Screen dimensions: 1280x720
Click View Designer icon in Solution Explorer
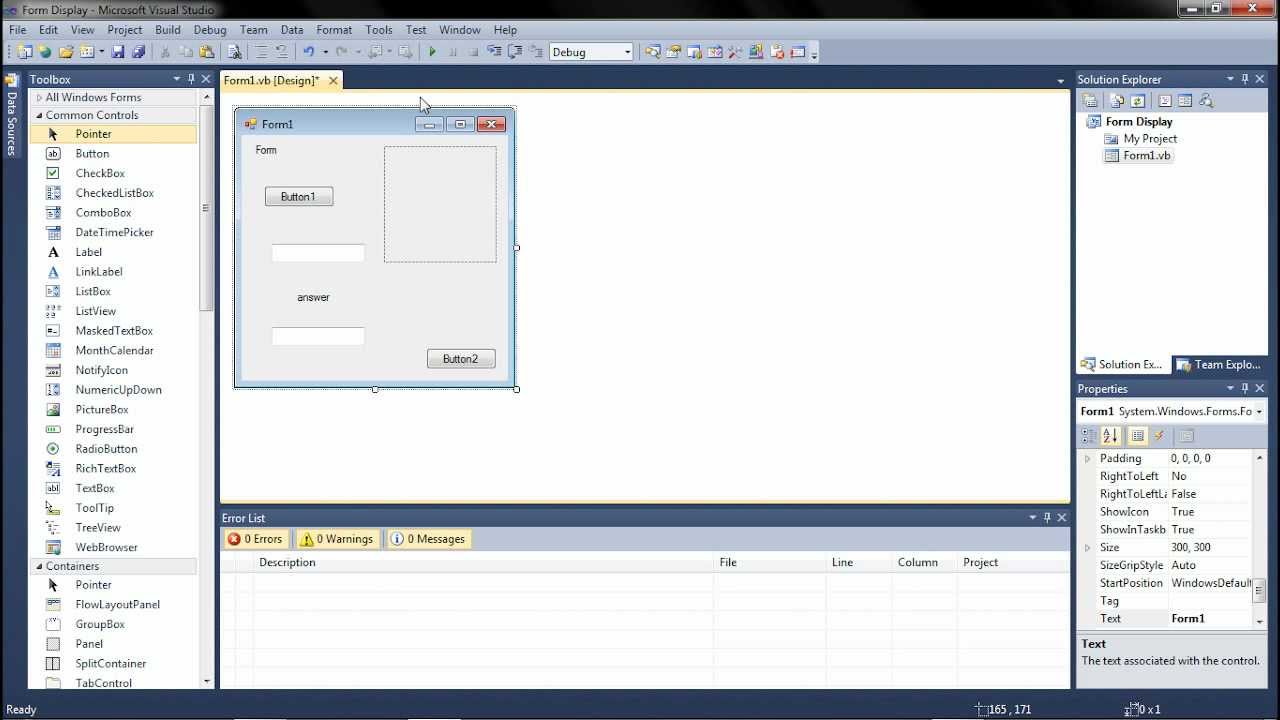(1185, 101)
